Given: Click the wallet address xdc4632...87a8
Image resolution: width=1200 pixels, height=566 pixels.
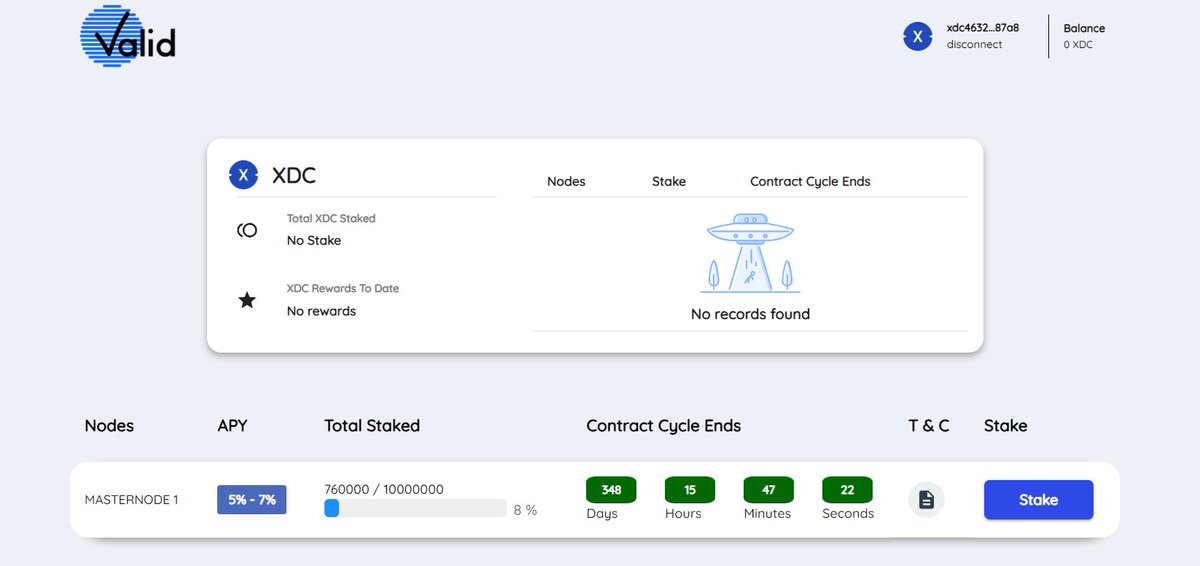Looking at the screenshot, I should 983,28.
